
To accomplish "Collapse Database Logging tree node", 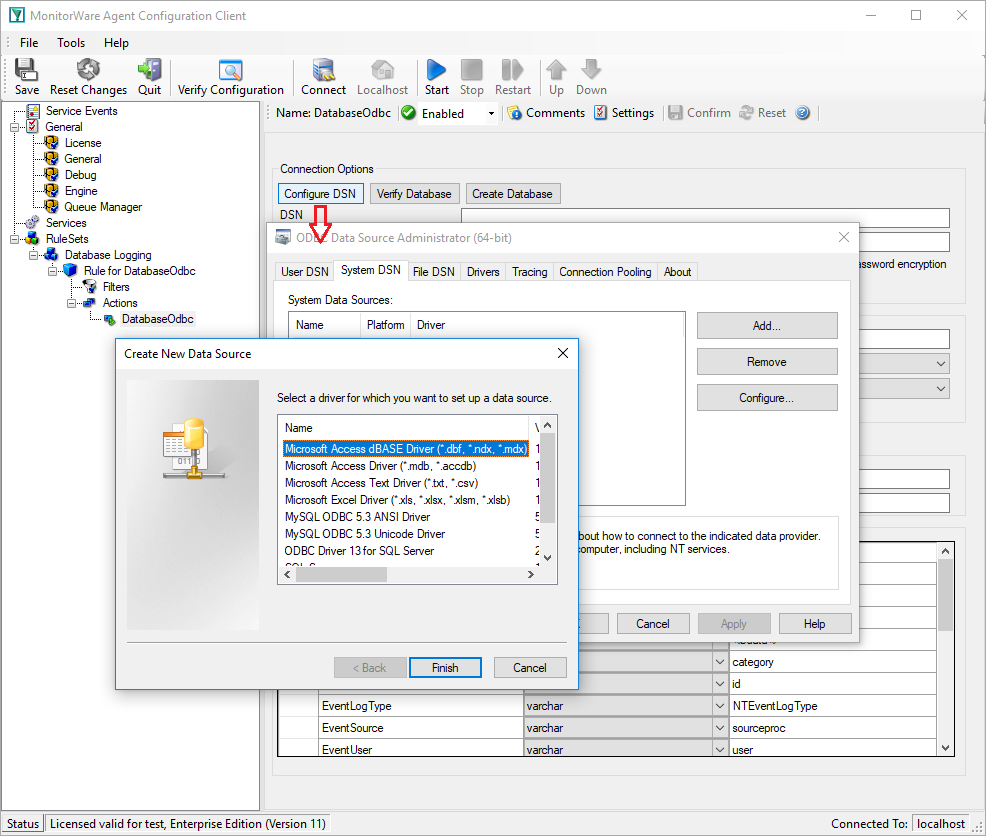I will point(33,255).
